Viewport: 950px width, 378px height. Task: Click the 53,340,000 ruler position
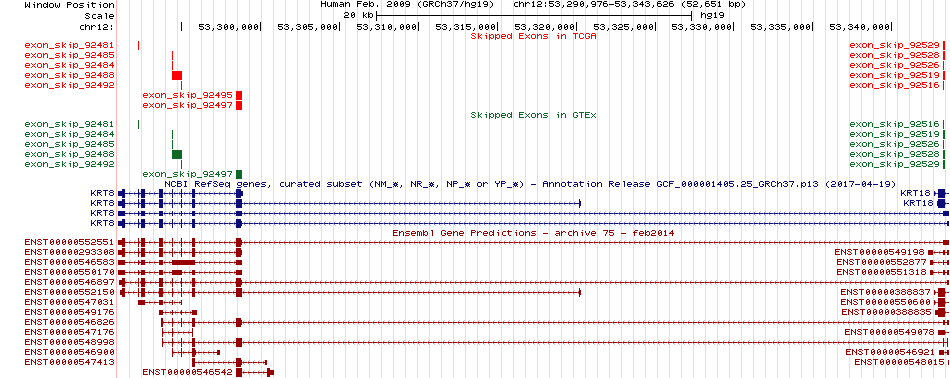pos(860,27)
